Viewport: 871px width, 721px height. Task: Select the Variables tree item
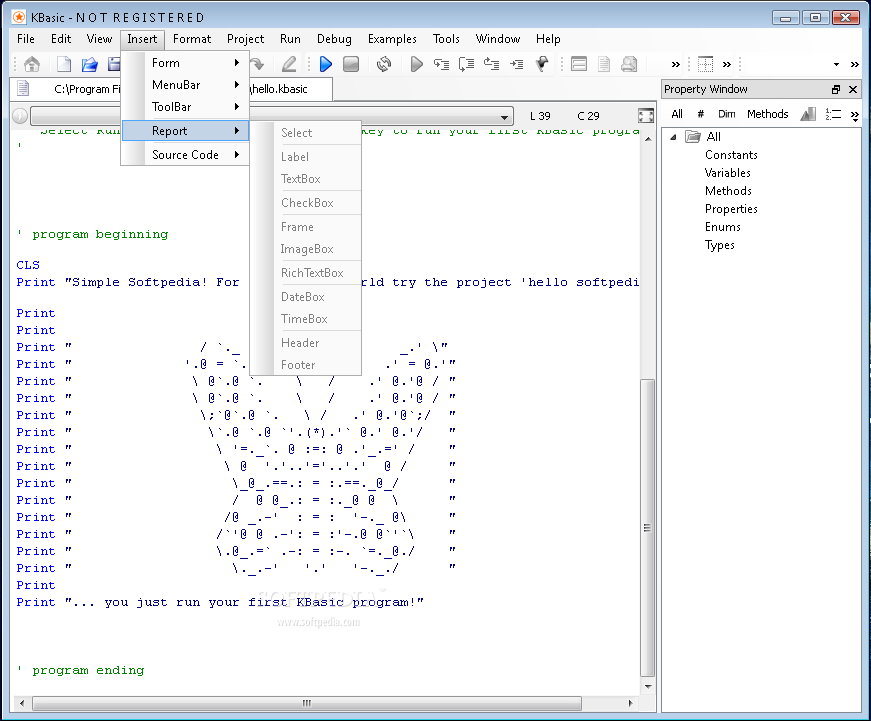728,173
